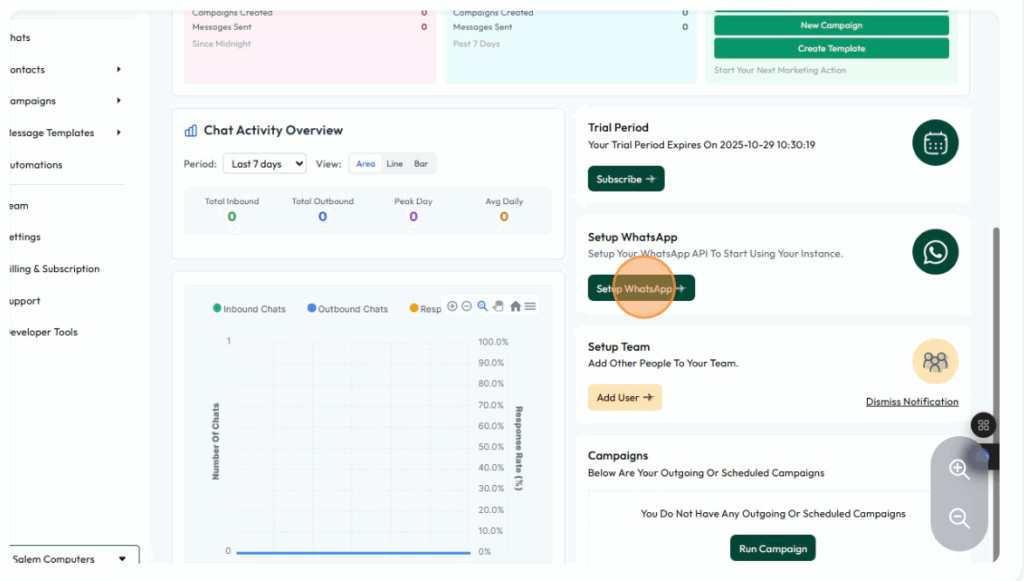Open the Period 'Last 7 days' dropdown

coord(264,164)
